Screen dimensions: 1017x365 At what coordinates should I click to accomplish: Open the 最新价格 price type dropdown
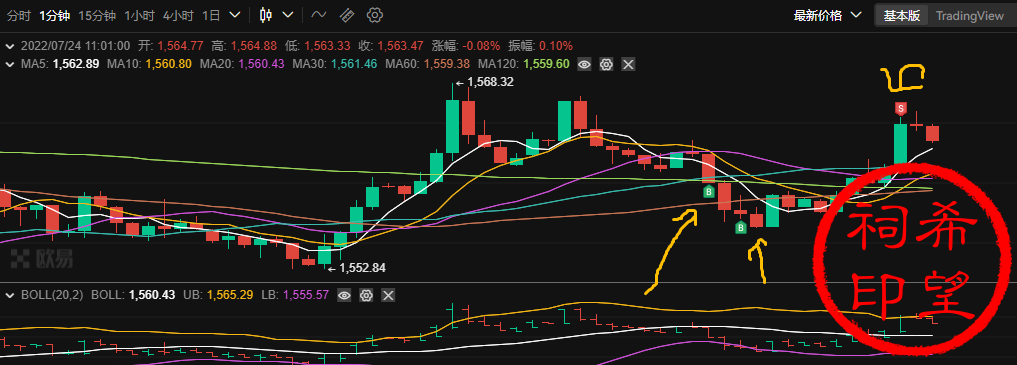click(828, 16)
